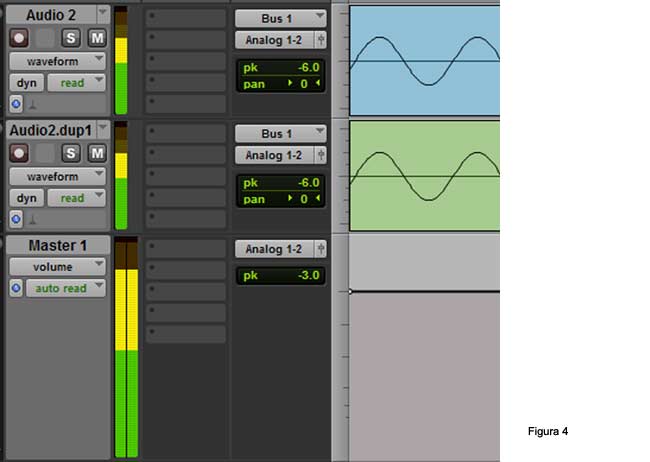Open Audio2.dup1 output window icon

click(320, 156)
